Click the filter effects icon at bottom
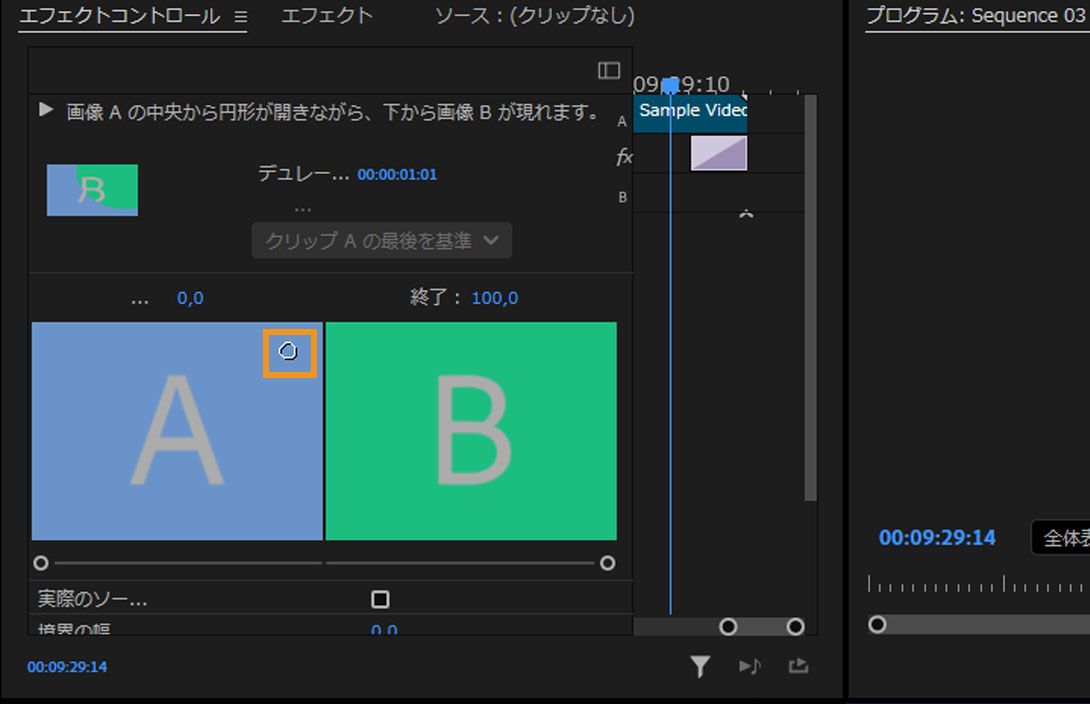Image resolution: width=1090 pixels, height=704 pixels. click(x=700, y=665)
